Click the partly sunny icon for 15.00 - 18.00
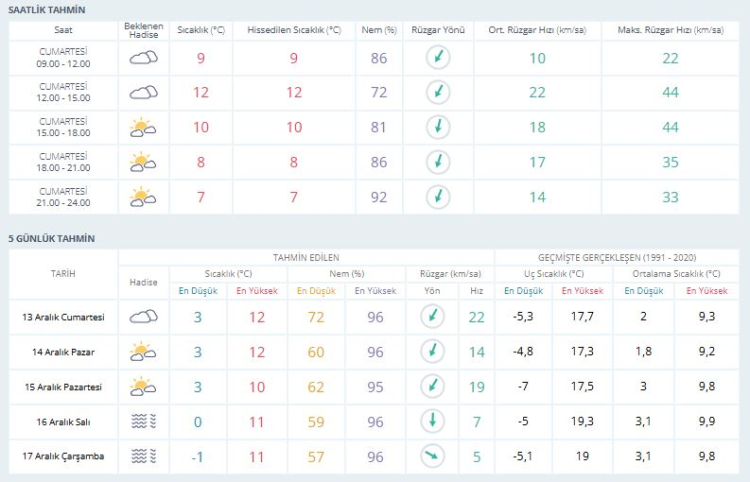This screenshot has width=750, height=482. click(x=144, y=127)
